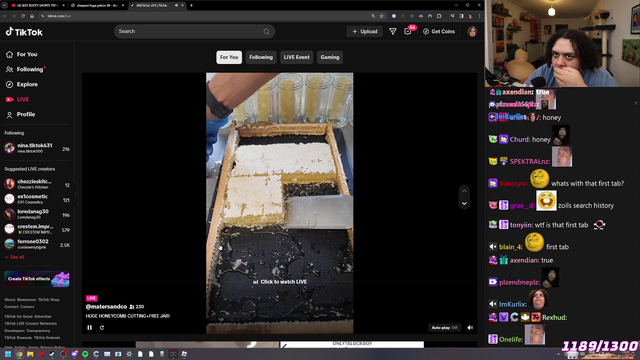Click the Transparency footer link
Screen dimensions: 640x360
(x=38, y=331)
